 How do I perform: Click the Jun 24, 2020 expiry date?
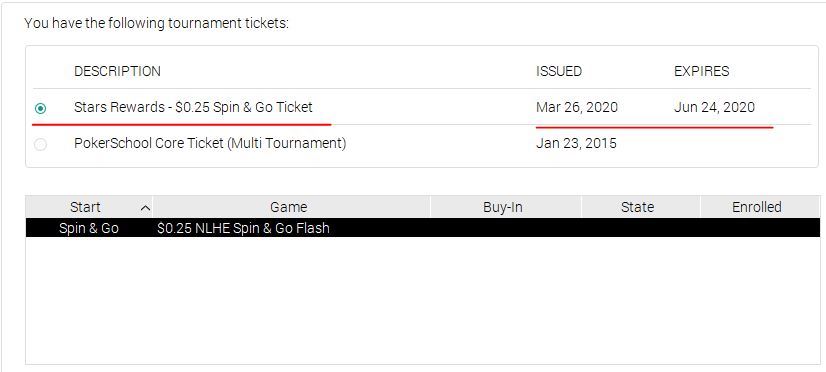[x=714, y=107]
